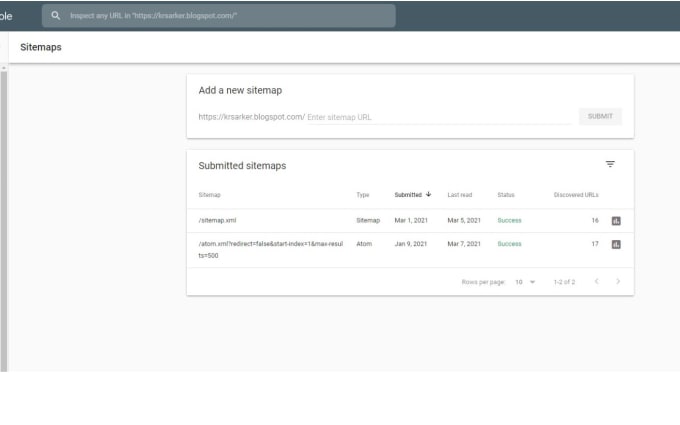
Task: Click the Mar 1, 2021 submitted date
Action: click(x=411, y=220)
